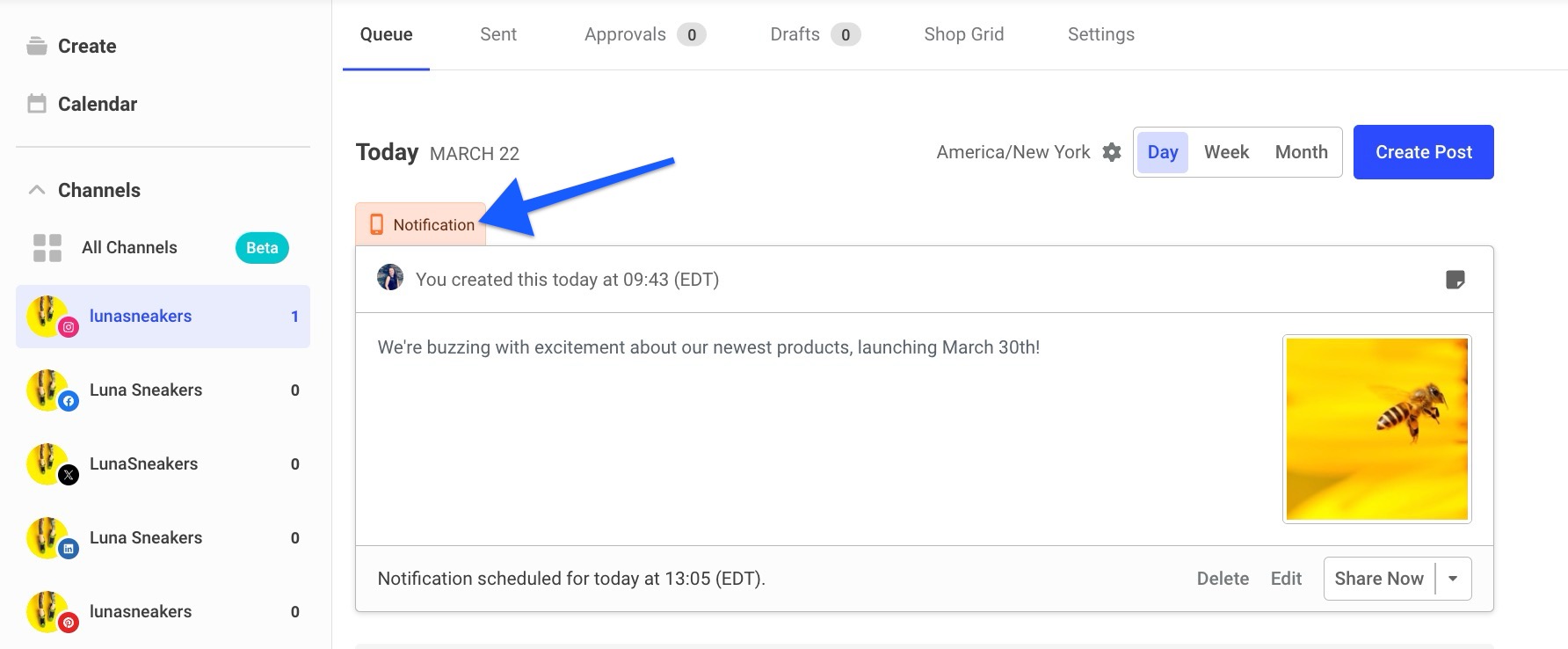Open the Approvals tab
Screen dimensions: 1568x649
(644, 34)
